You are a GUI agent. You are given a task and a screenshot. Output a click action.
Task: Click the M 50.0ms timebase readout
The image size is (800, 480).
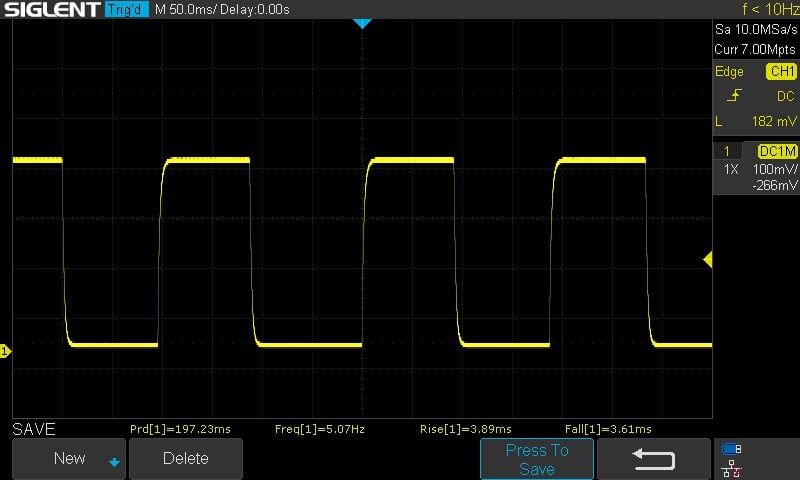[185, 9]
